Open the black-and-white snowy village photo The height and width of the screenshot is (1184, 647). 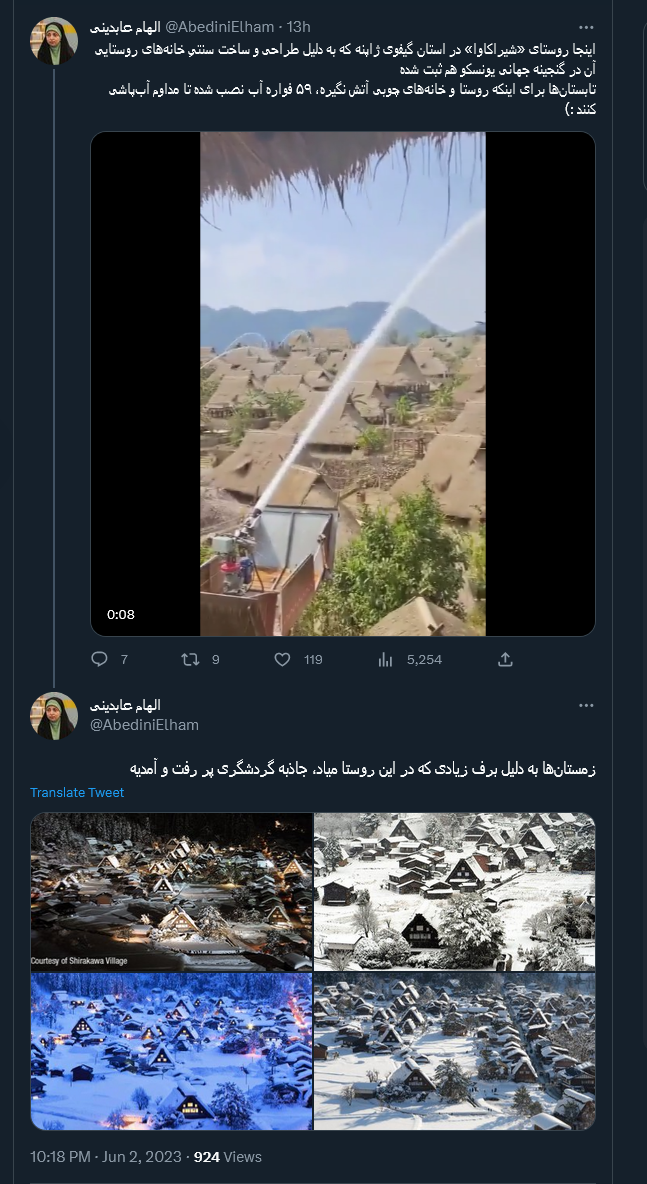(454, 891)
